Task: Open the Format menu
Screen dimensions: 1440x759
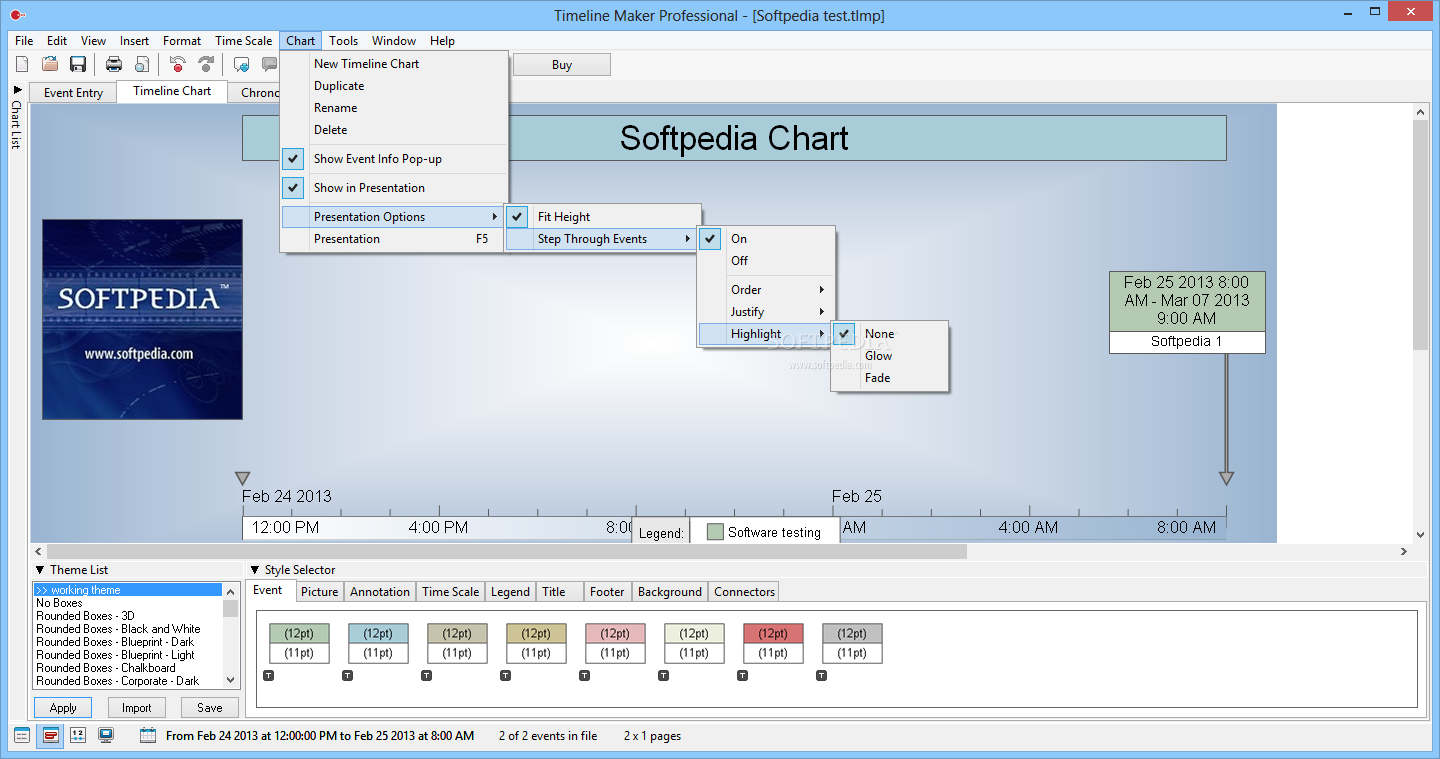Action: tap(182, 41)
